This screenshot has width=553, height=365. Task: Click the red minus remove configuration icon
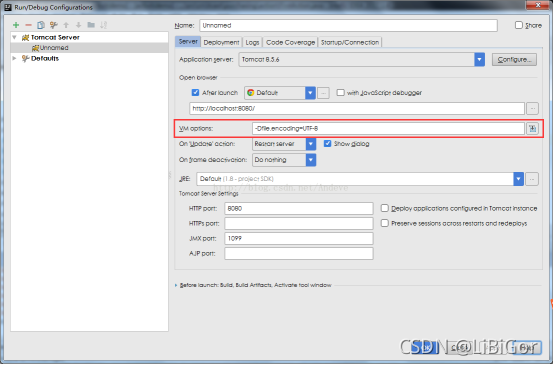click(29, 25)
